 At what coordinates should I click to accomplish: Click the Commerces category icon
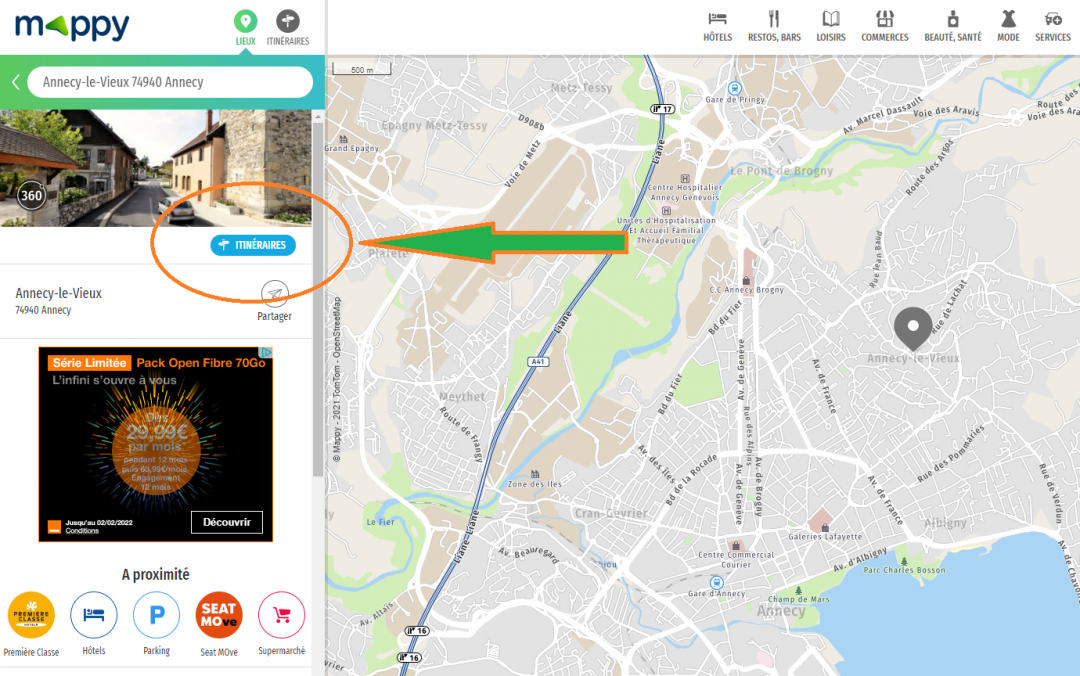[884, 26]
